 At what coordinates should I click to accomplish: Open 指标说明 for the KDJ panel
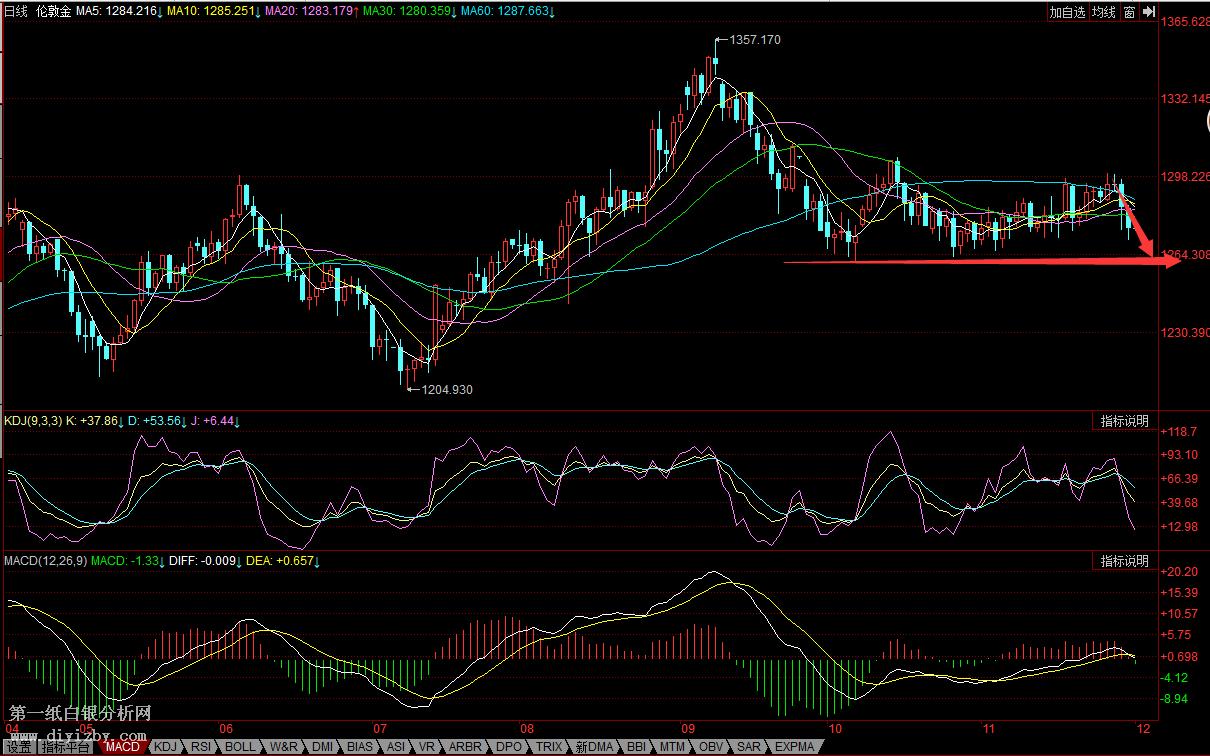tap(1124, 421)
